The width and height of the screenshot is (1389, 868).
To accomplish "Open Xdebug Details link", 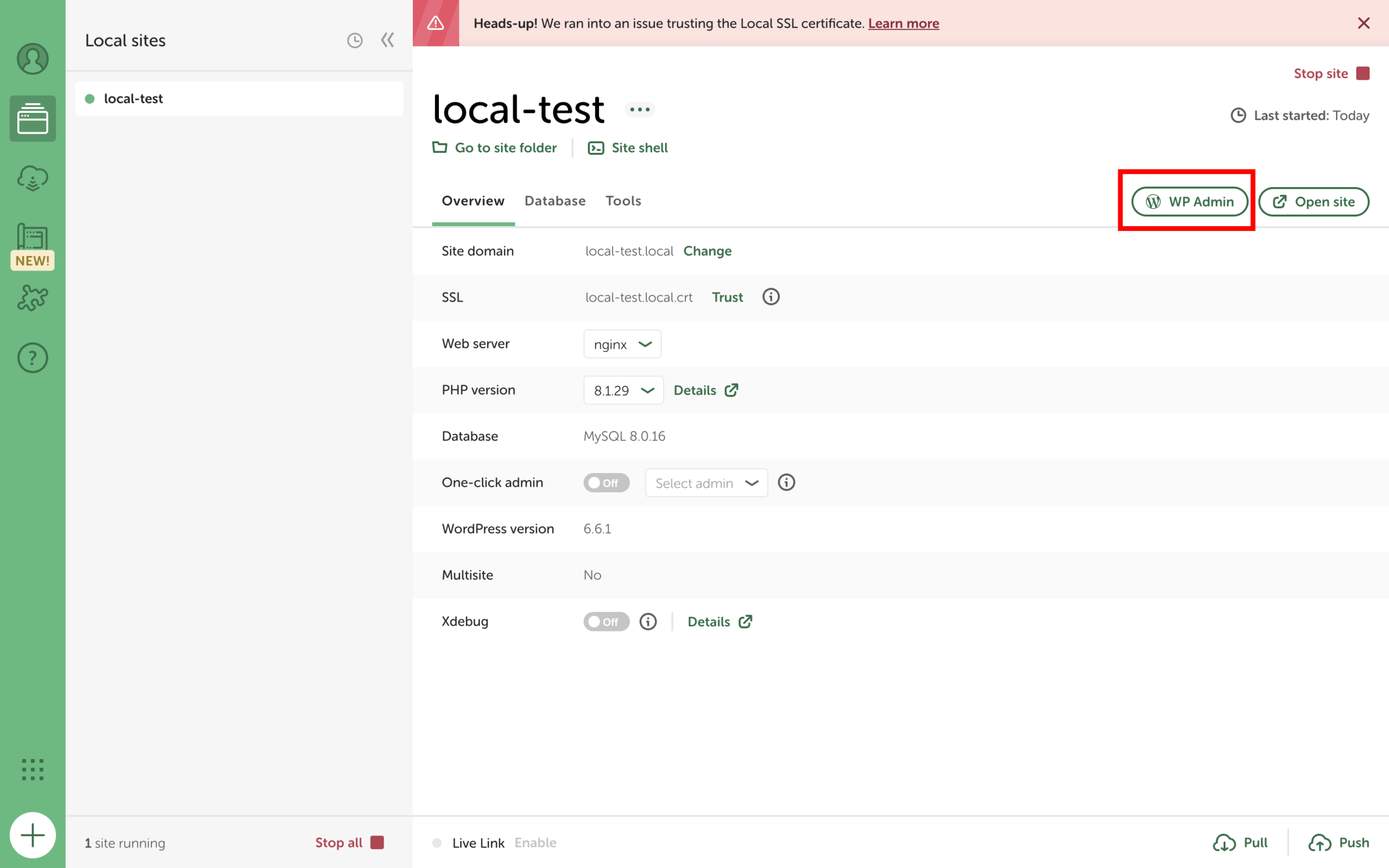I will pos(720,622).
